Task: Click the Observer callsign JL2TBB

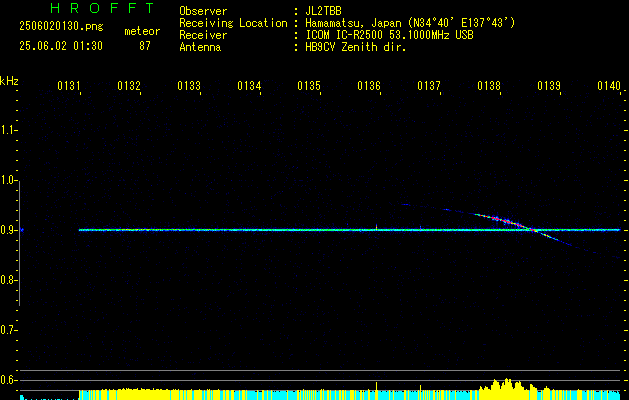Action: click(323, 11)
